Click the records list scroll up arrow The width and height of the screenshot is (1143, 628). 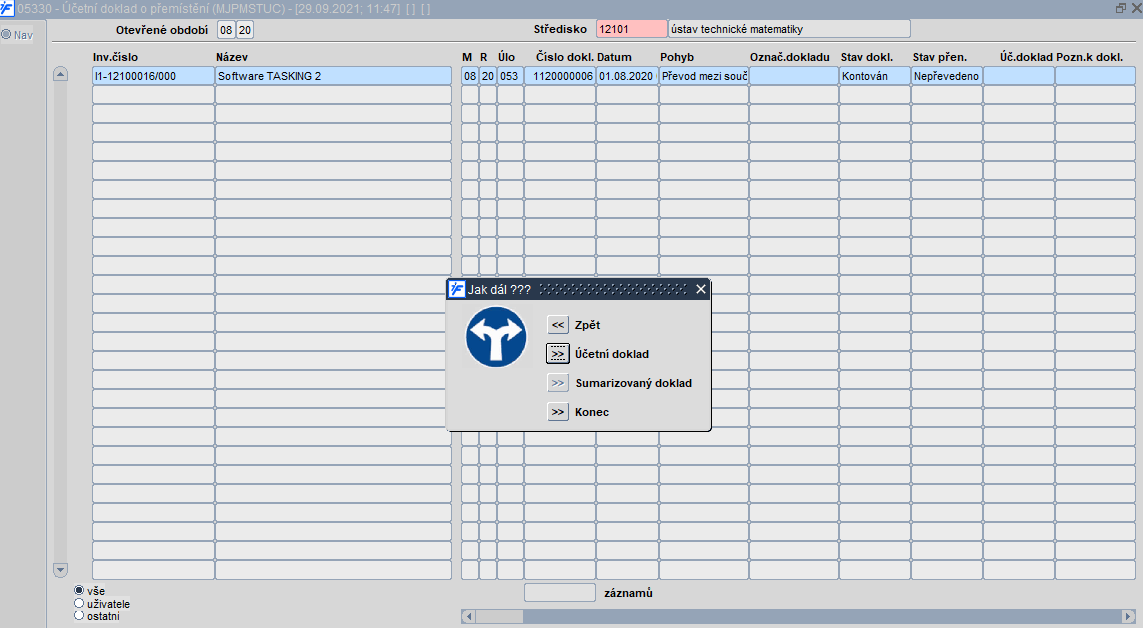(x=61, y=74)
